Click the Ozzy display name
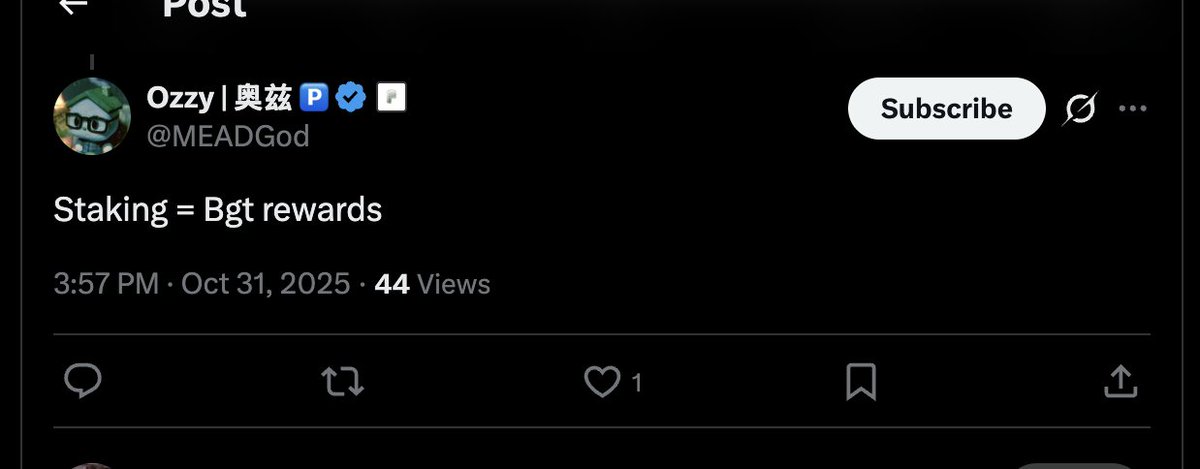The width and height of the screenshot is (1200, 469). (219, 98)
